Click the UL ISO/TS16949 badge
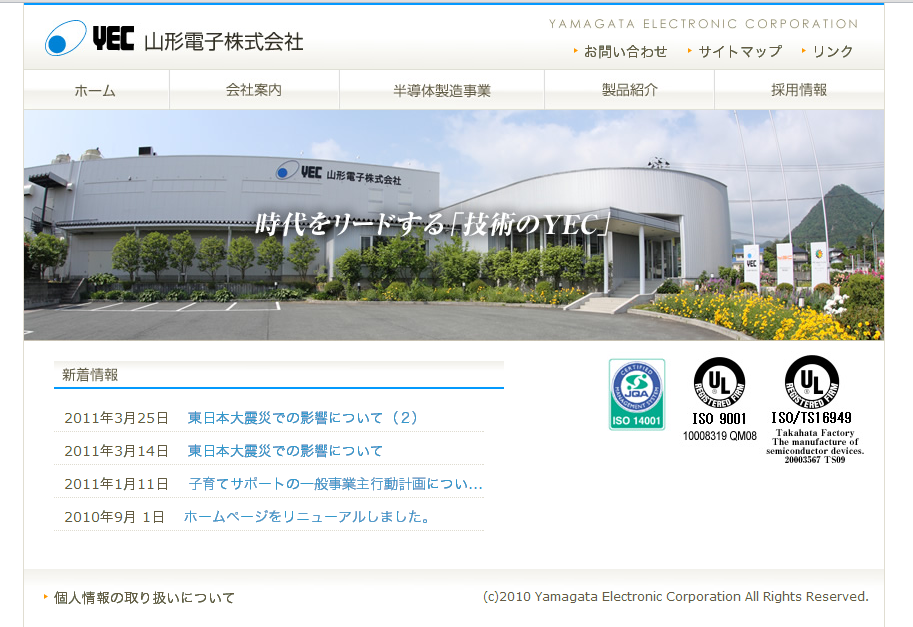Screen dimensions: 913x627 pos(811,408)
